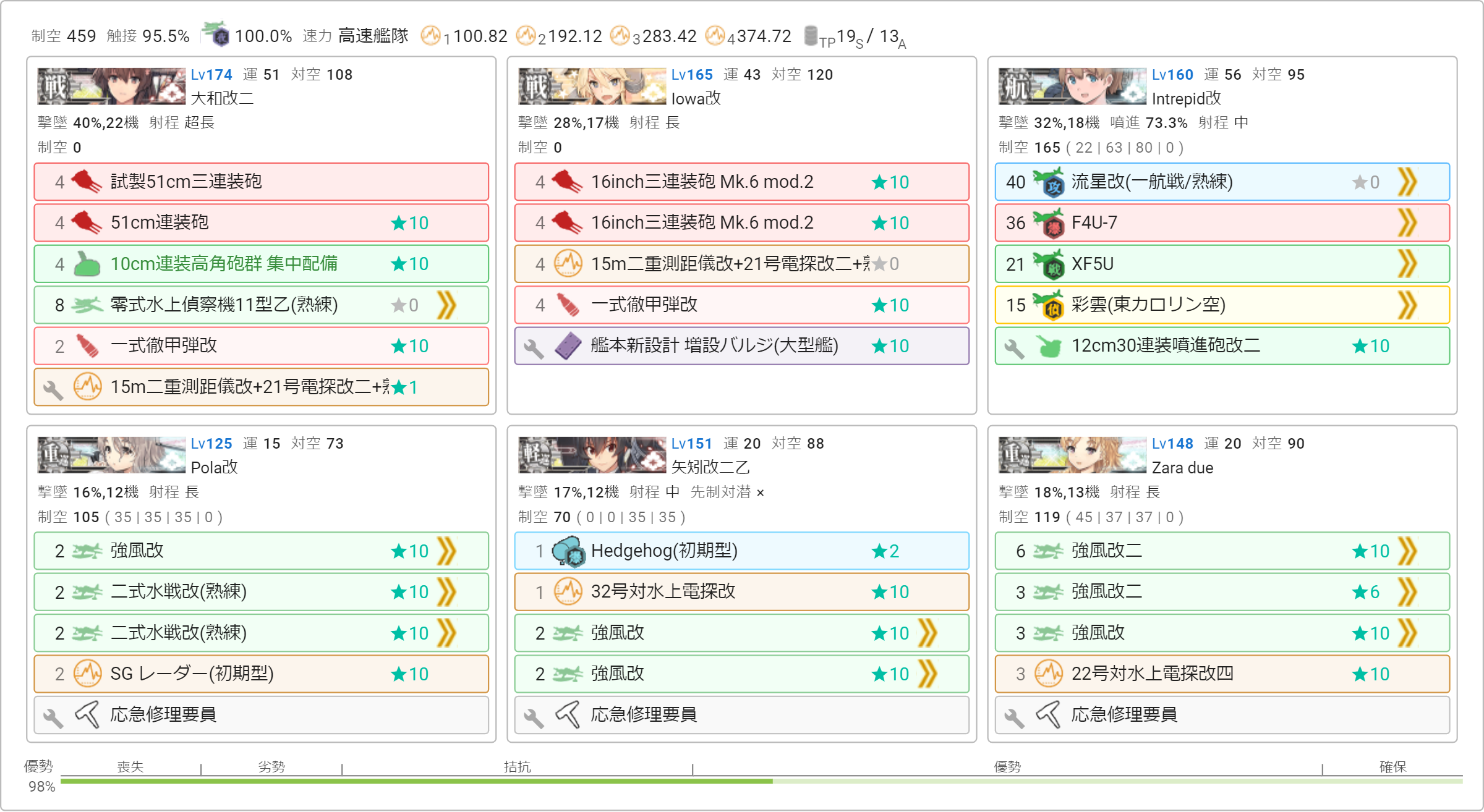Open the 大和改二 ship banner
This screenshot has height=812, width=1484.
pyautogui.click(x=111, y=86)
